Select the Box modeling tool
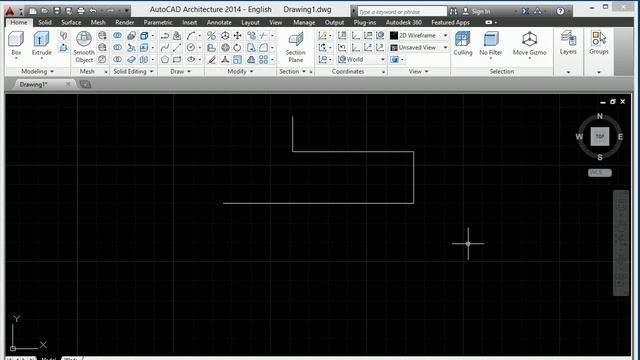 coord(16,43)
